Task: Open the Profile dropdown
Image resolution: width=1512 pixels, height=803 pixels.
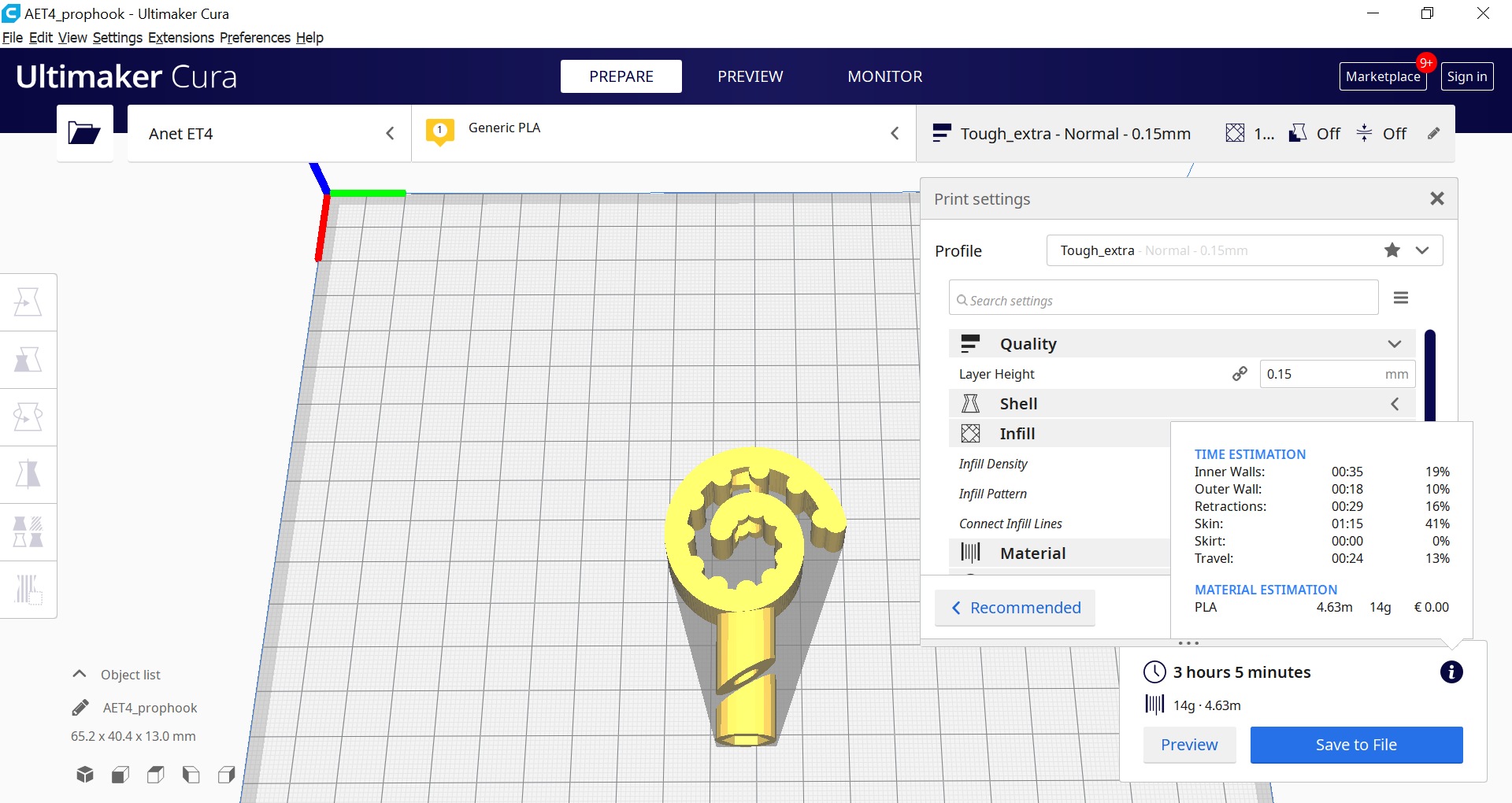Action: coord(1422,250)
